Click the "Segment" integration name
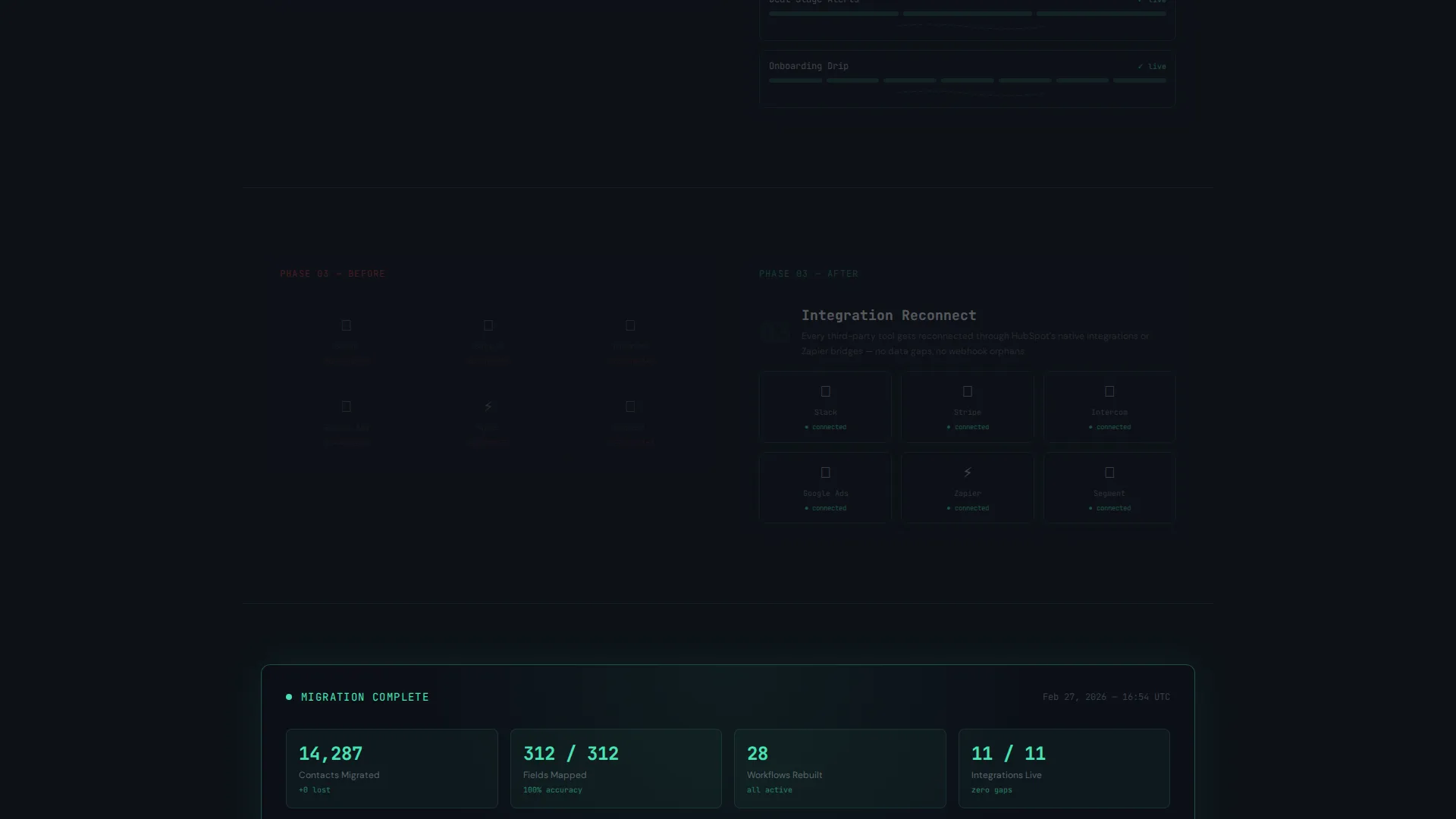 (x=1109, y=494)
